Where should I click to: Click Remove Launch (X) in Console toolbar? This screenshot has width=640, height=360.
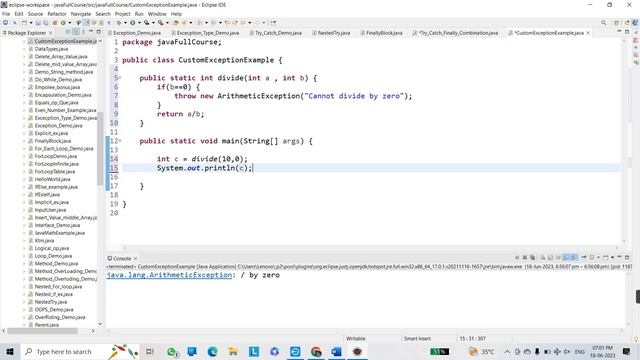[525, 258]
